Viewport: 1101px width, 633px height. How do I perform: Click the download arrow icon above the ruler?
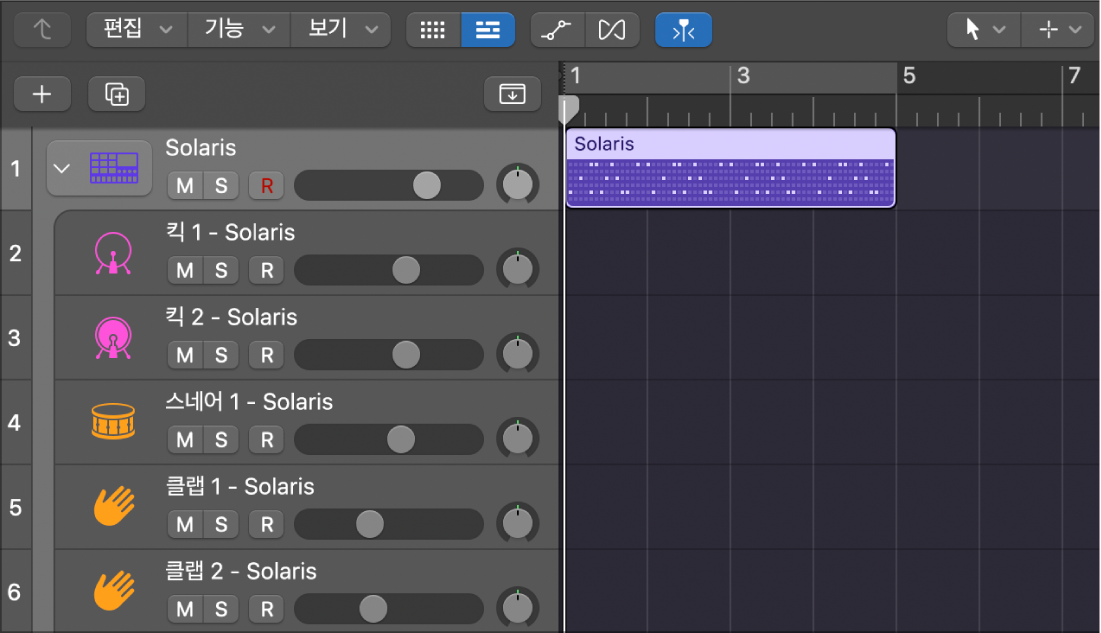click(x=512, y=93)
